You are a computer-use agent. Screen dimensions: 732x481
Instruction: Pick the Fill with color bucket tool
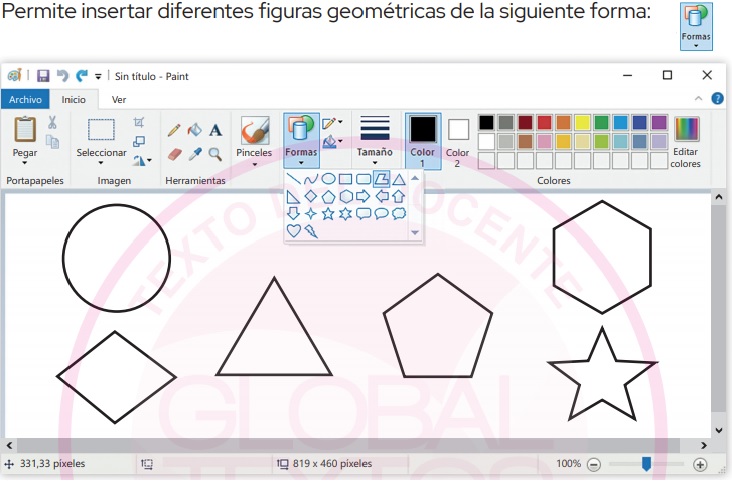click(x=195, y=130)
